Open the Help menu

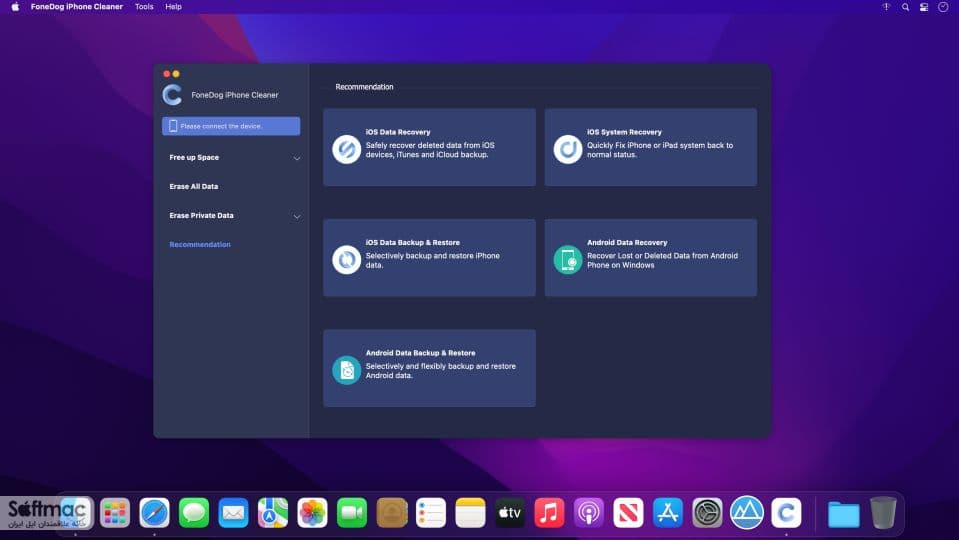pos(174,7)
